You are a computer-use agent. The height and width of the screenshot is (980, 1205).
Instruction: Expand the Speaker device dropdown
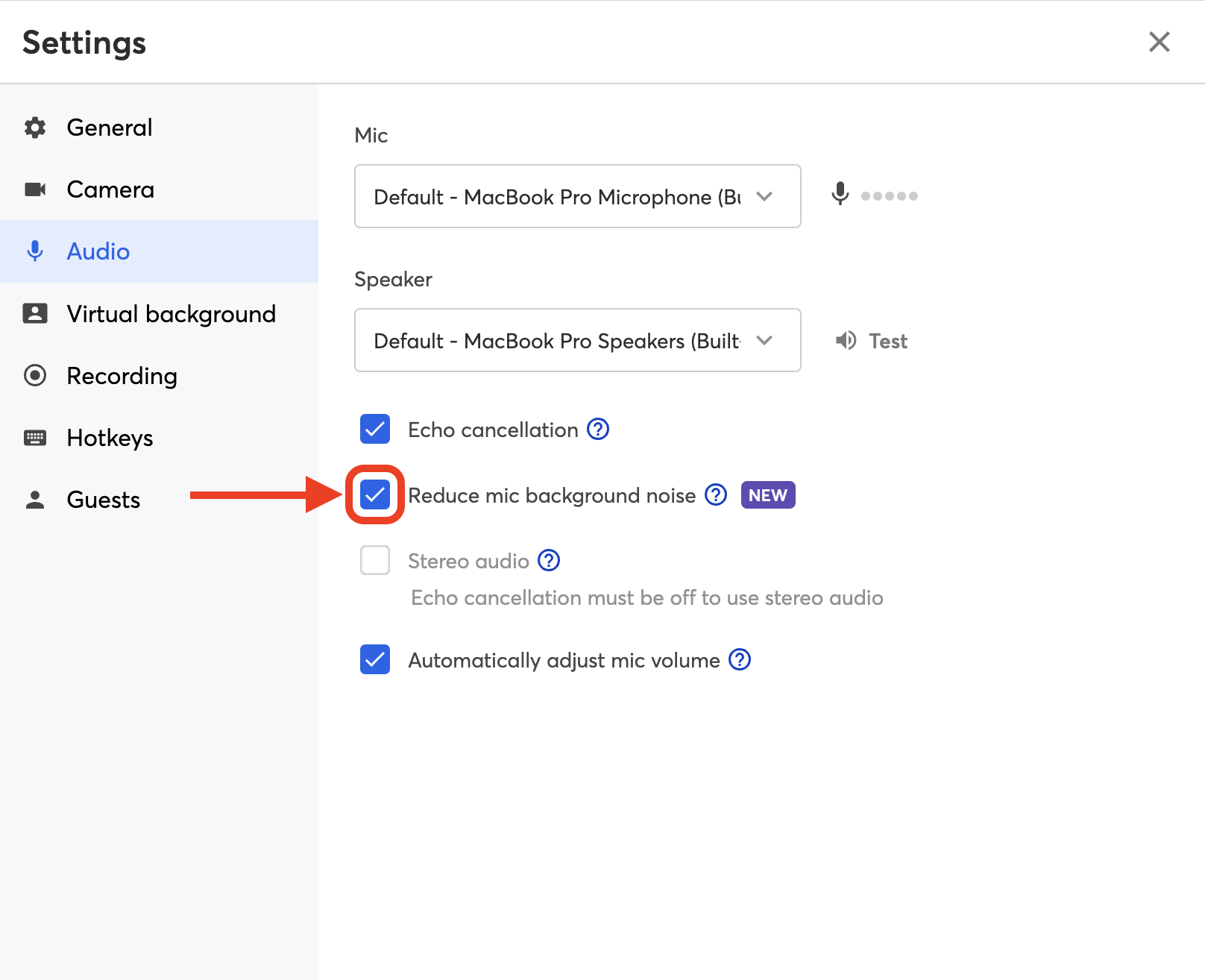[577, 340]
